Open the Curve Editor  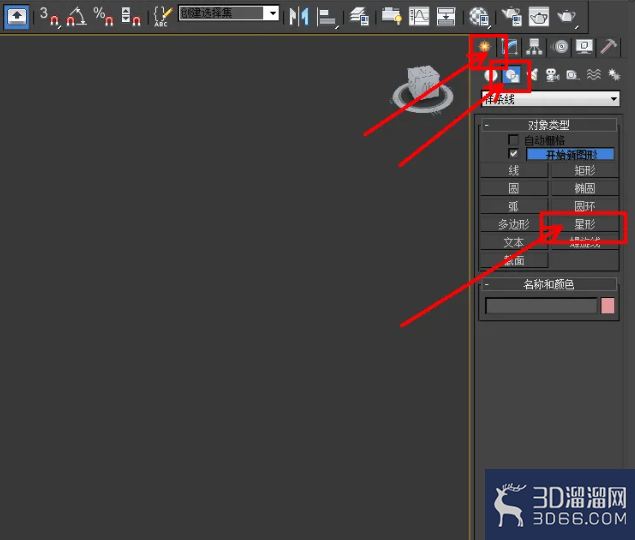419,17
